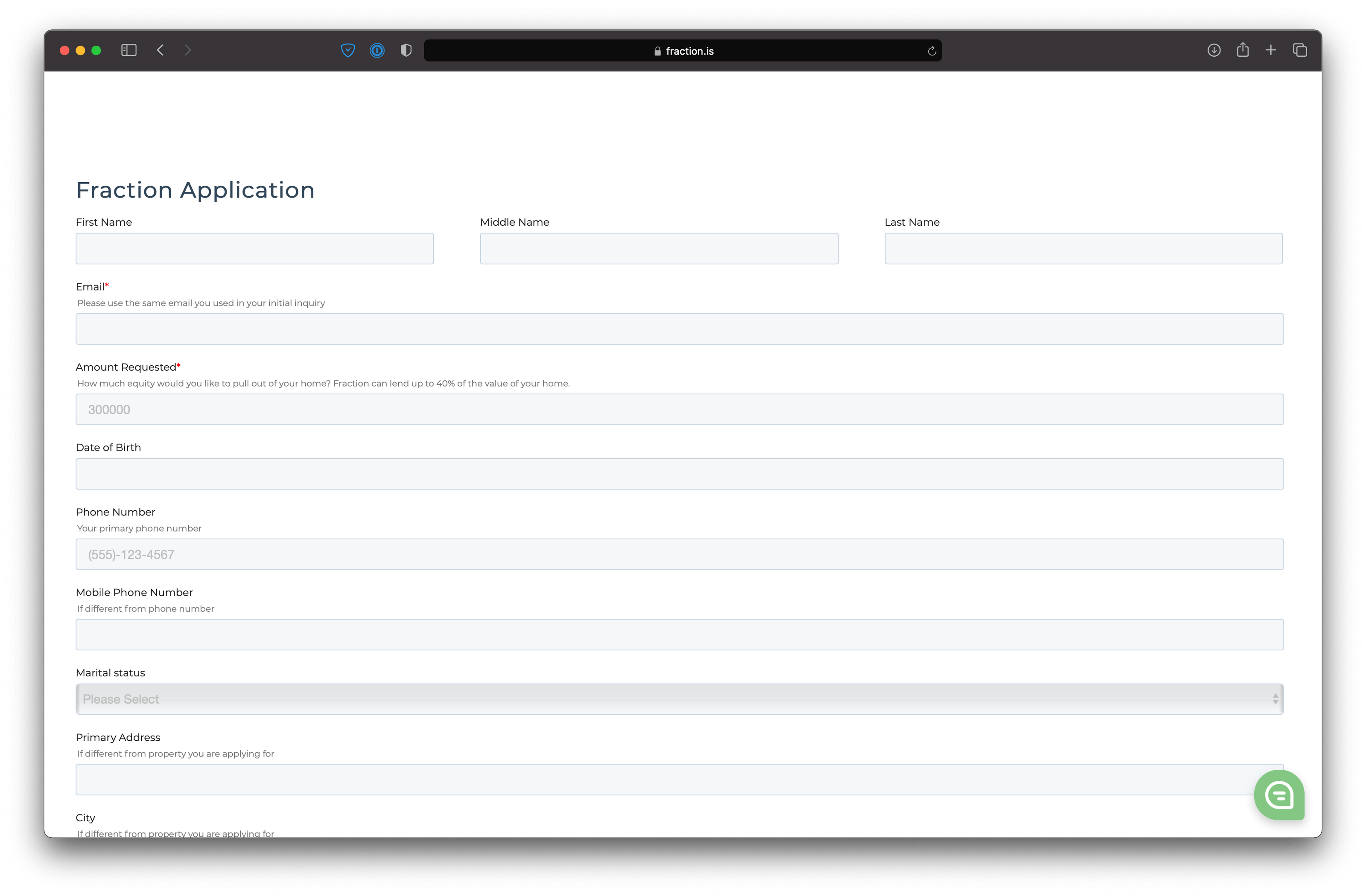Open the blue shield extension icon
Viewport: 1366px width, 896px height.
pos(348,50)
